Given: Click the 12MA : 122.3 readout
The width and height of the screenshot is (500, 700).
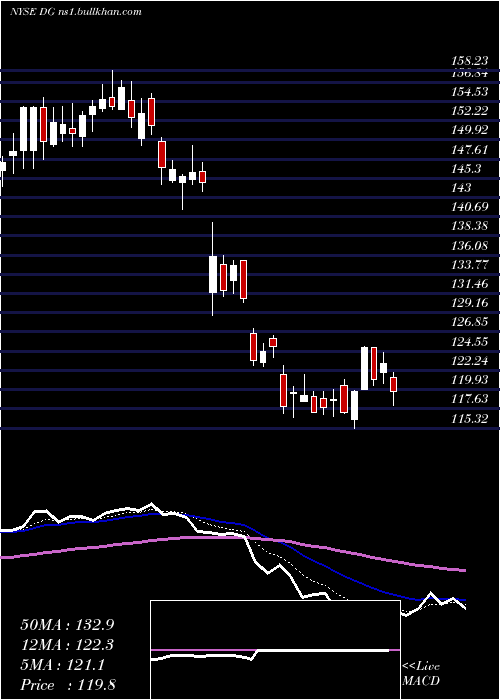Looking at the screenshot, I should point(67,645).
